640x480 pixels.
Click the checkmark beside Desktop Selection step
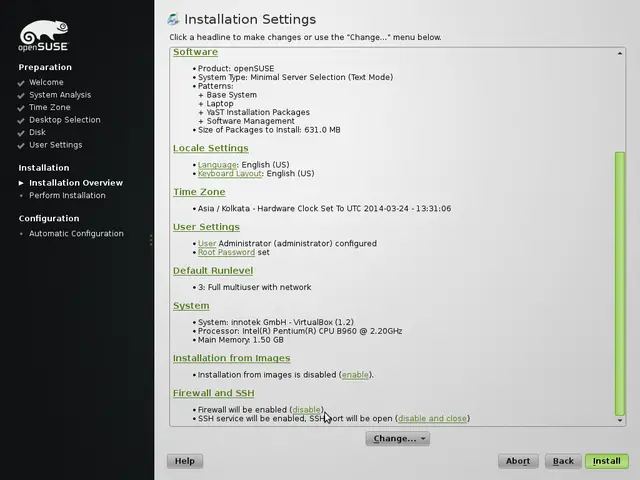tap(21, 121)
